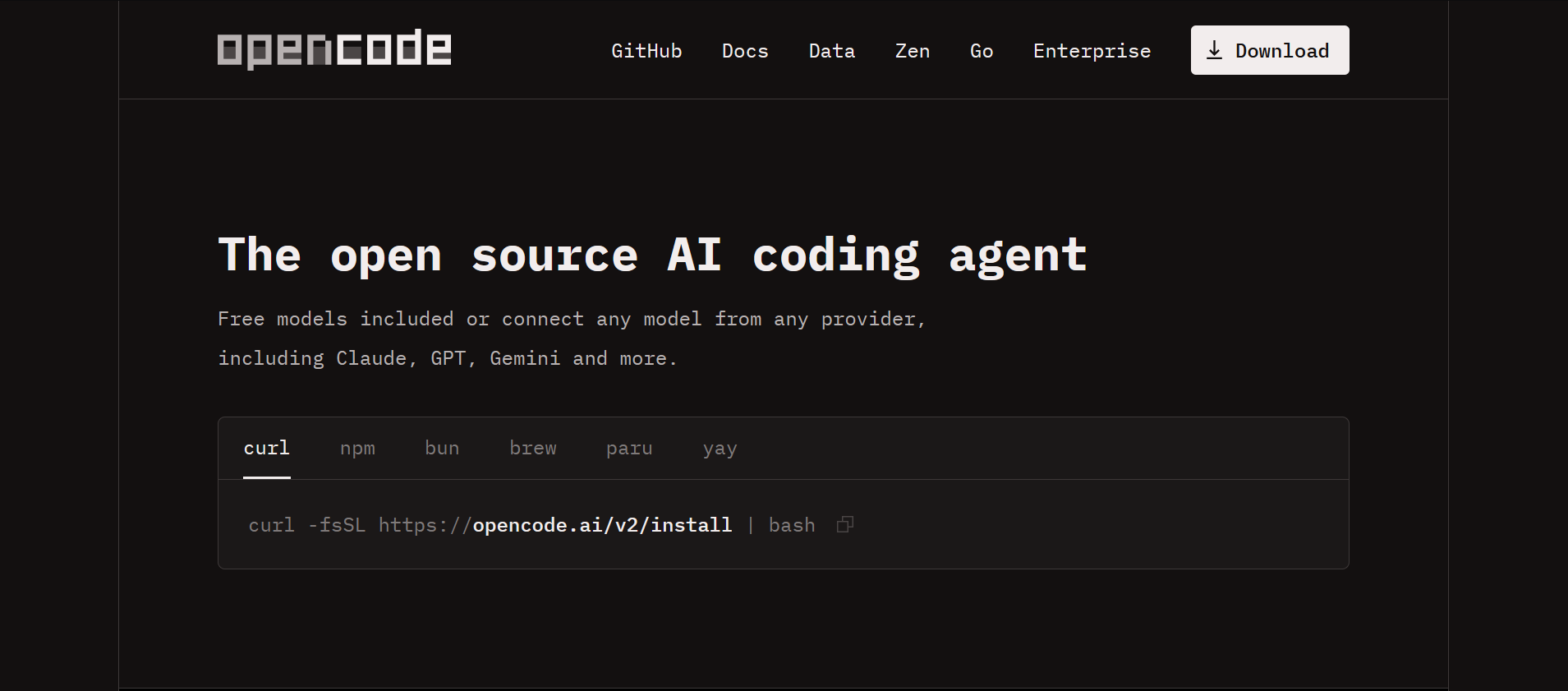The width and height of the screenshot is (1568, 691).
Task: Go to the Docs page
Action: pyautogui.click(x=745, y=51)
